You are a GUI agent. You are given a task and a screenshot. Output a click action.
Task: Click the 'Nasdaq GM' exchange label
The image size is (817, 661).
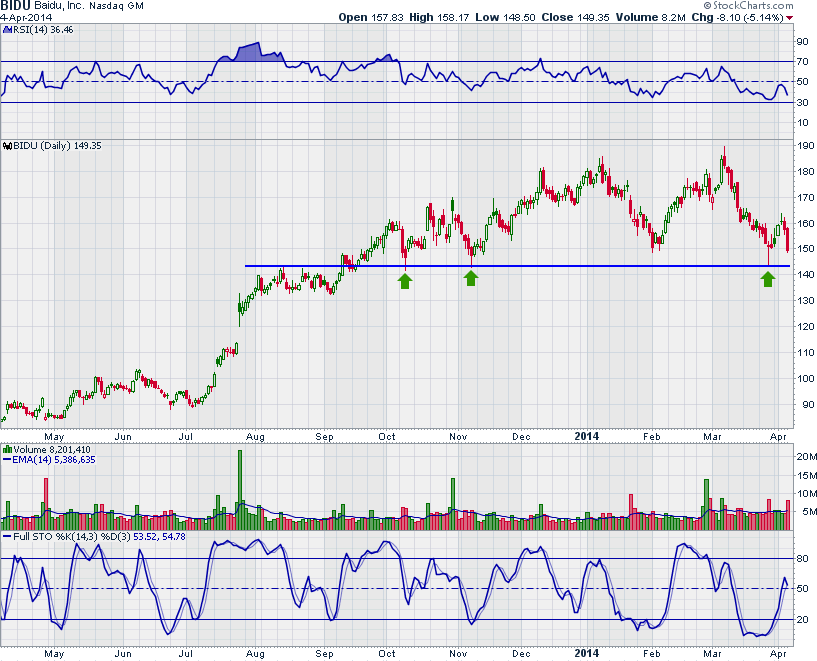[116, 6]
